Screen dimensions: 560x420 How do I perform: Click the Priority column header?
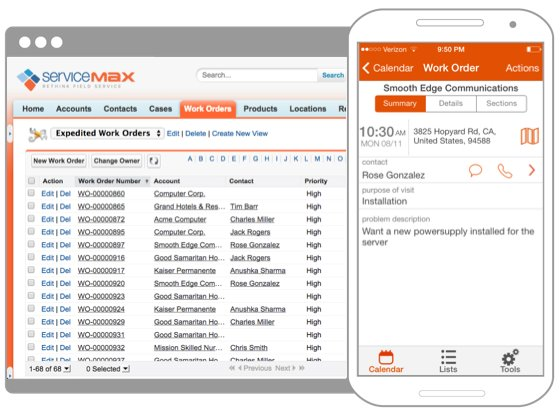[x=316, y=181]
